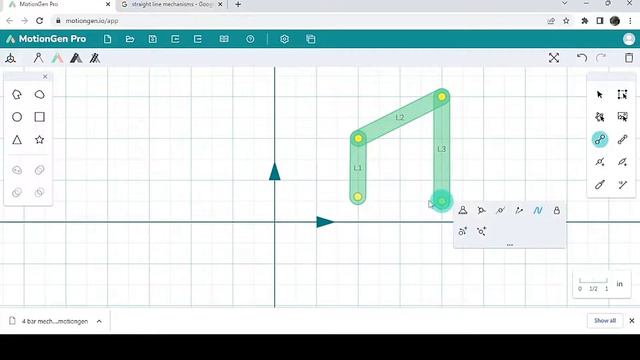Viewport: 640px width, 360px height.
Task: Toggle the highlighted link drawing tool
Action: click(600, 140)
